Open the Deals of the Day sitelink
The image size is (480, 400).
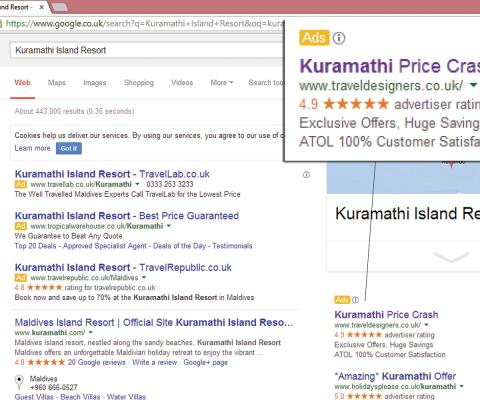(179, 246)
